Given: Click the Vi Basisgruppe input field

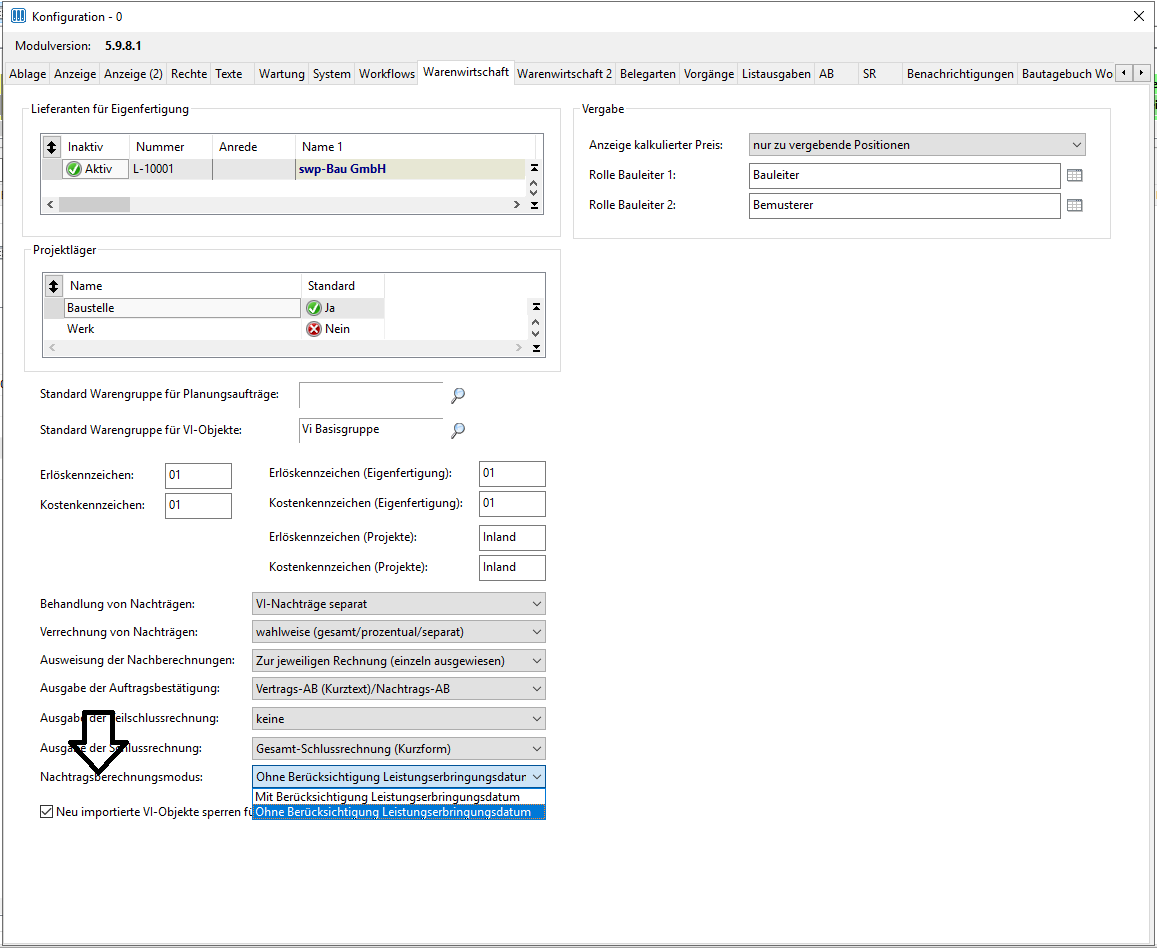Looking at the screenshot, I should (371, 430).
